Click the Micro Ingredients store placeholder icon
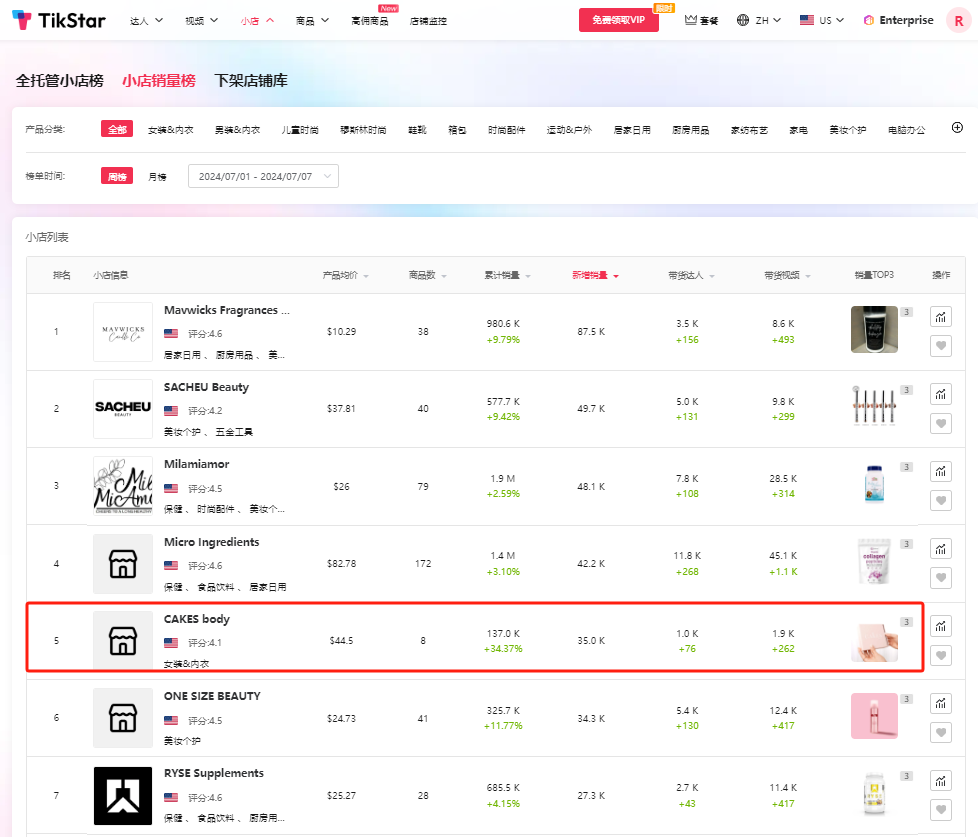Viewport: 978px width, 837px height. [x=123, y=564]
